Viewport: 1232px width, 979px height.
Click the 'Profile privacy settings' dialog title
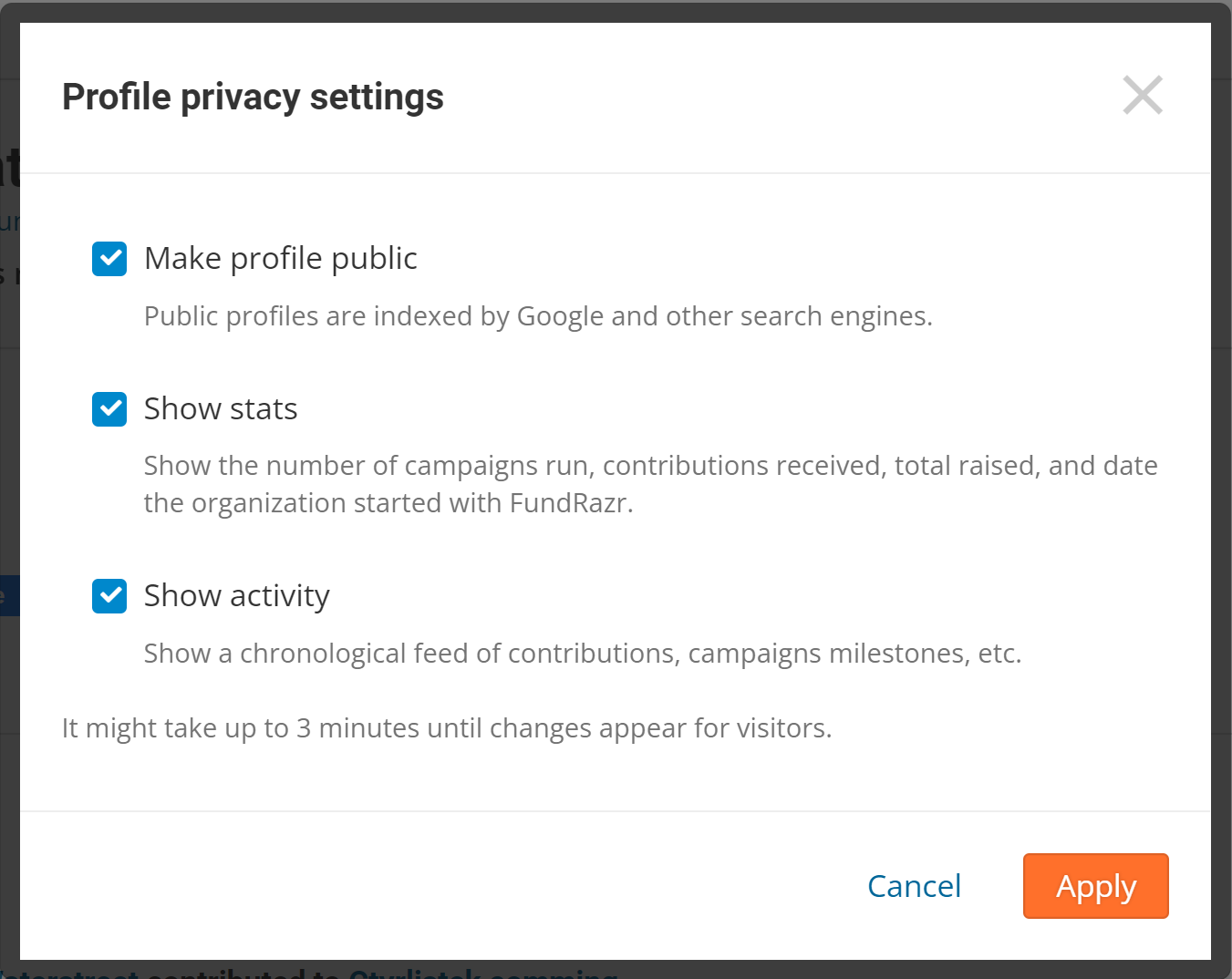[x=253, y=98]
